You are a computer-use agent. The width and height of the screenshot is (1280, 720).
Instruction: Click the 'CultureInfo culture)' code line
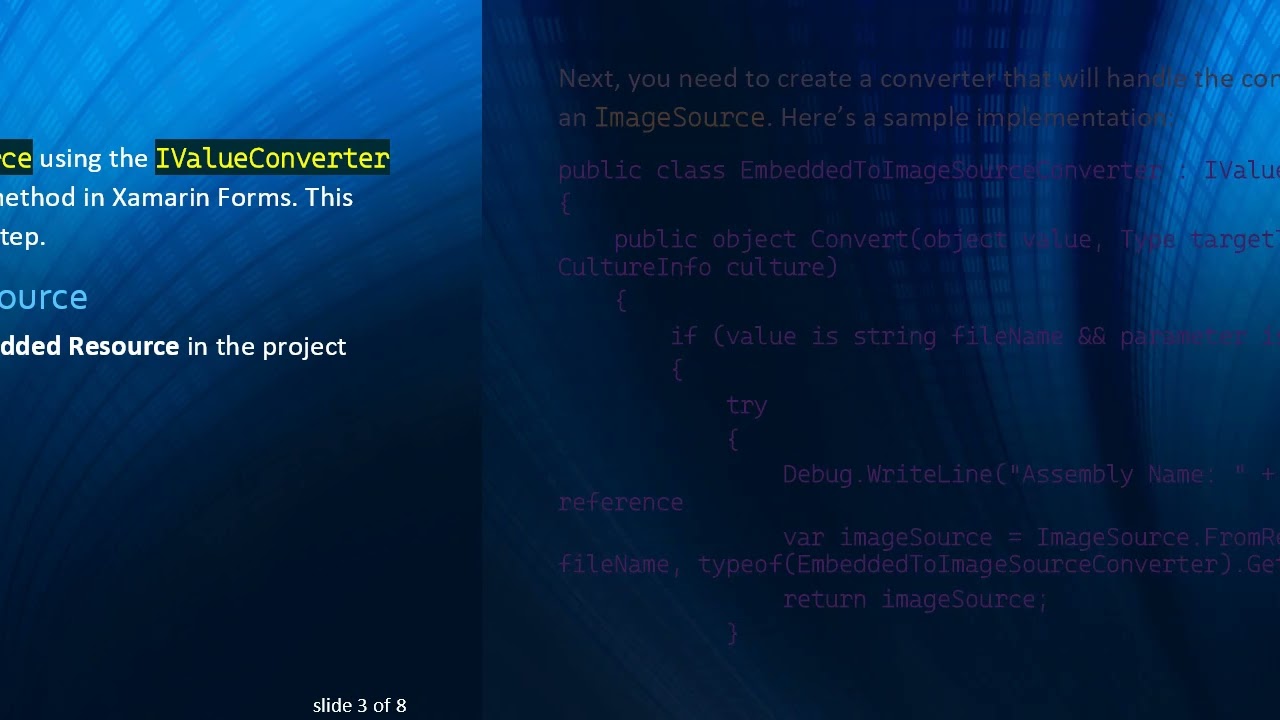click(x=698, y=267)
